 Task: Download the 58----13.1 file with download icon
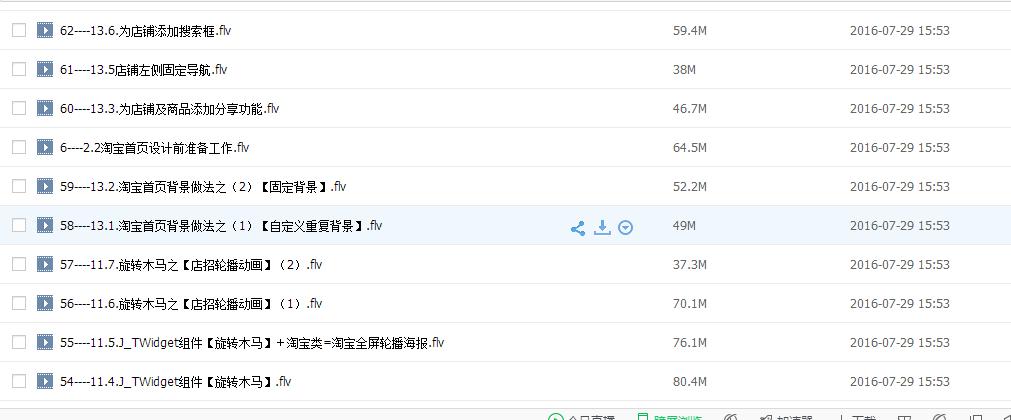pyautogui.click(x=602, y=227)
